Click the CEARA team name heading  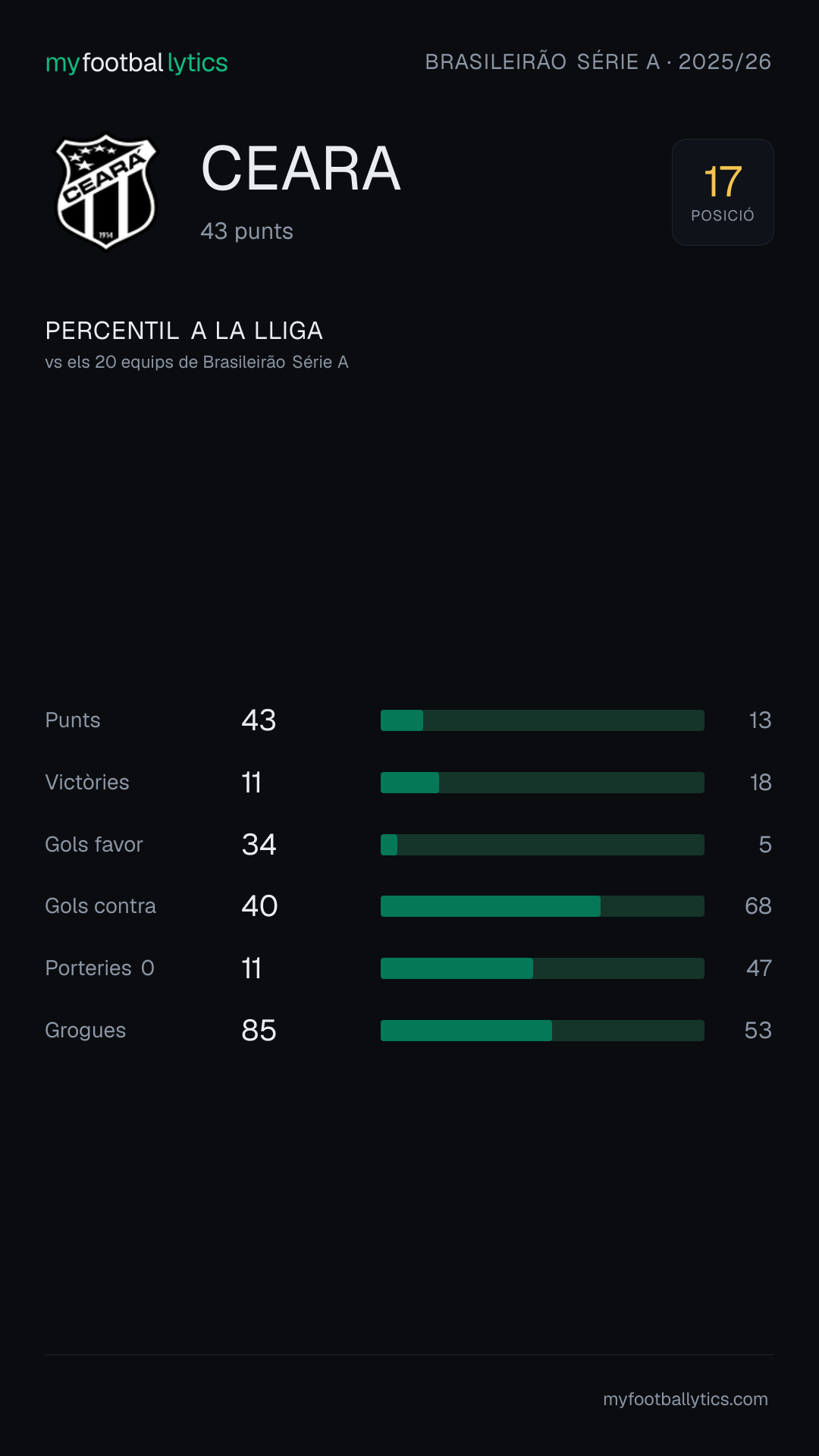(x=301, y=168)
